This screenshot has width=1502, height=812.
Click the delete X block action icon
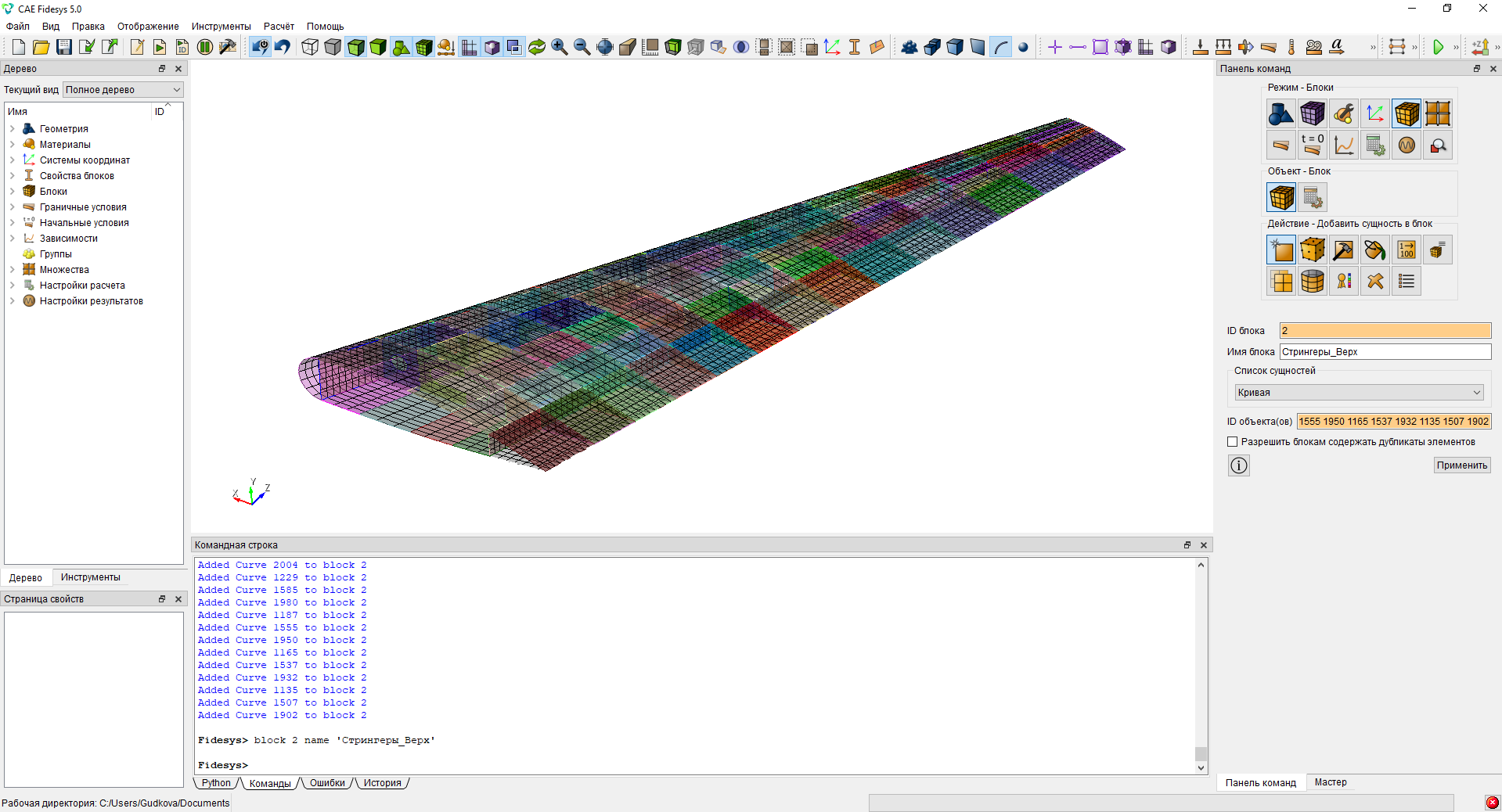pyautogui.click(x=1375, y=281)
